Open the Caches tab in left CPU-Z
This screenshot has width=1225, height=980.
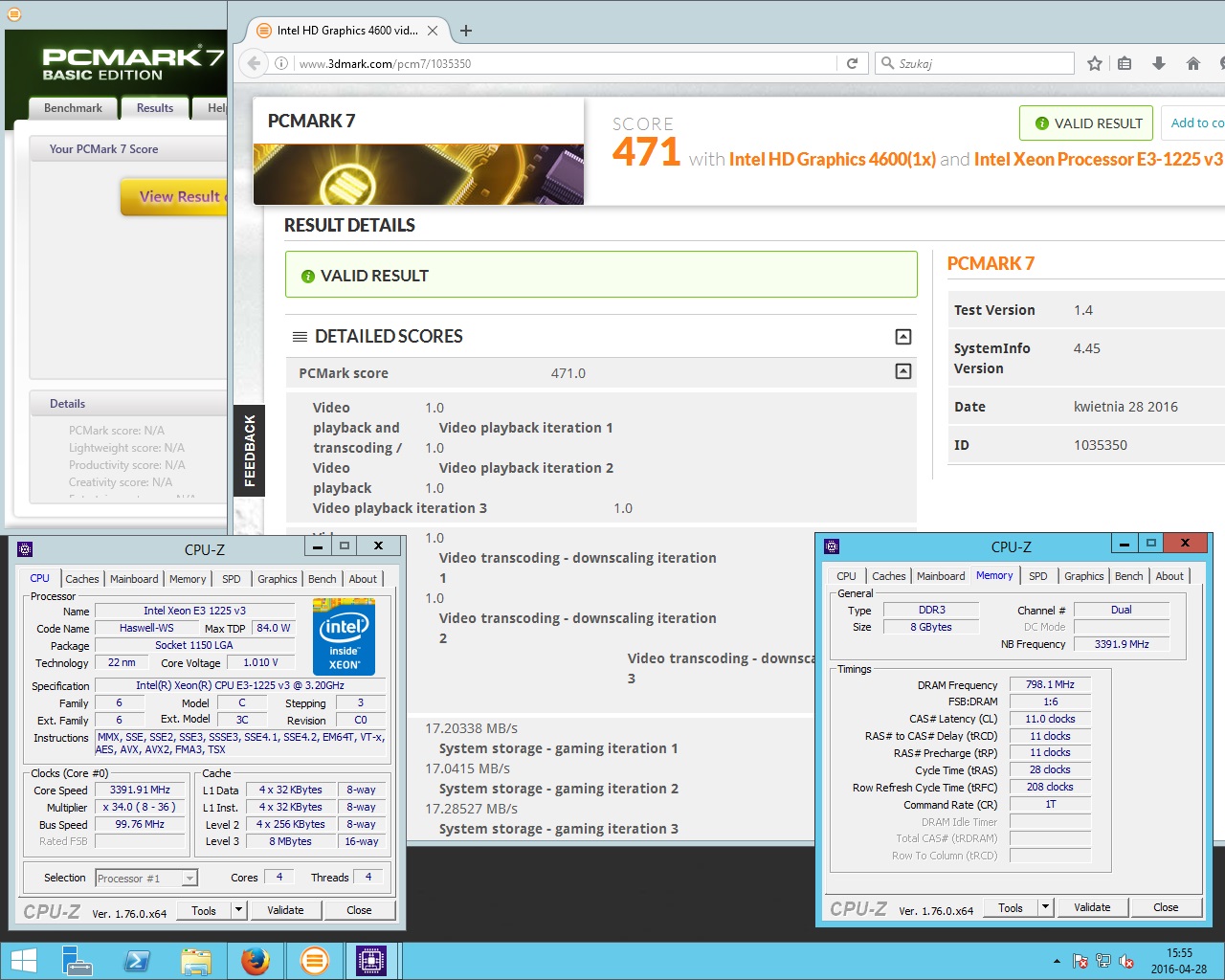[82, 579]
